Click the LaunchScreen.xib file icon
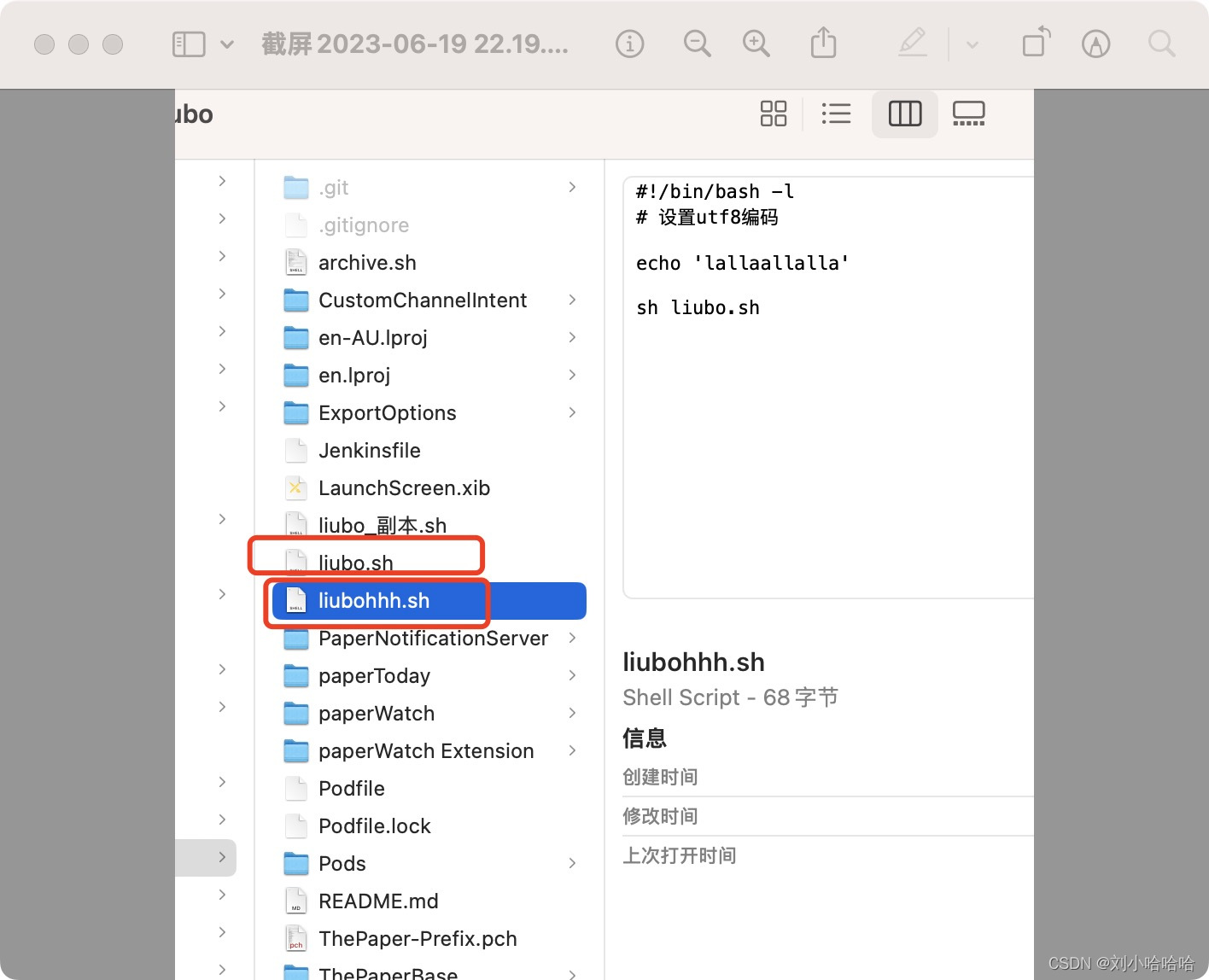1209x980 pixels. pos(295,487)
